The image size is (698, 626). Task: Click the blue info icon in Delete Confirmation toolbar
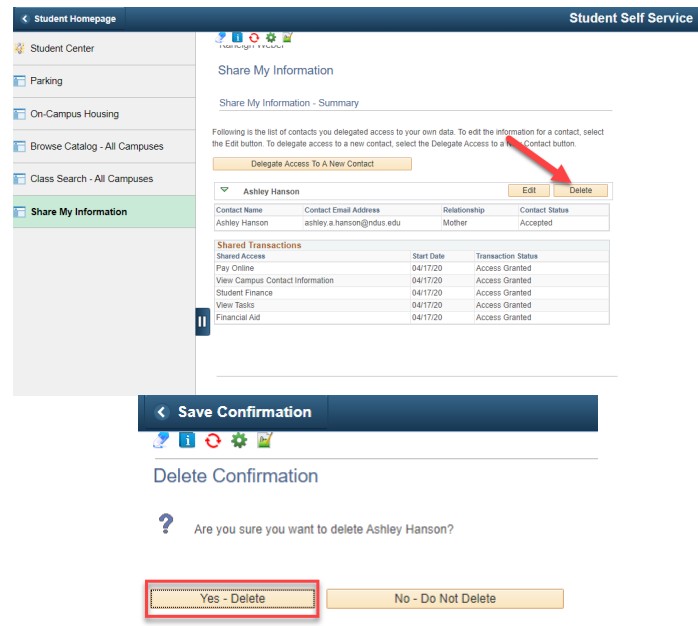pyautogui.click(x=187, y=440)
